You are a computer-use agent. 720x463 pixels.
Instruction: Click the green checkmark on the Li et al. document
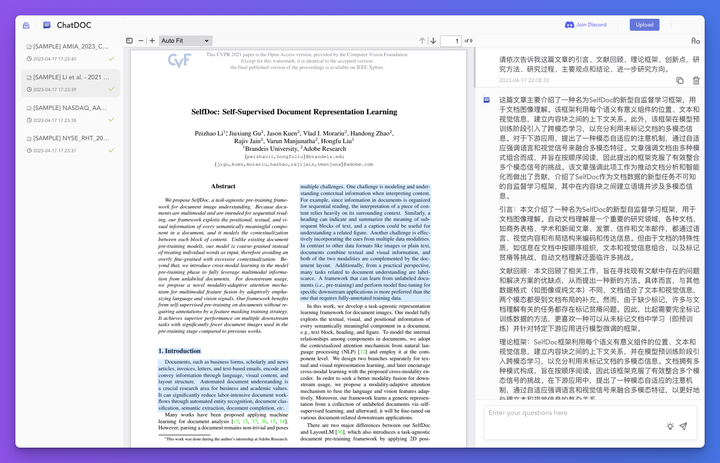coord(111,89)
